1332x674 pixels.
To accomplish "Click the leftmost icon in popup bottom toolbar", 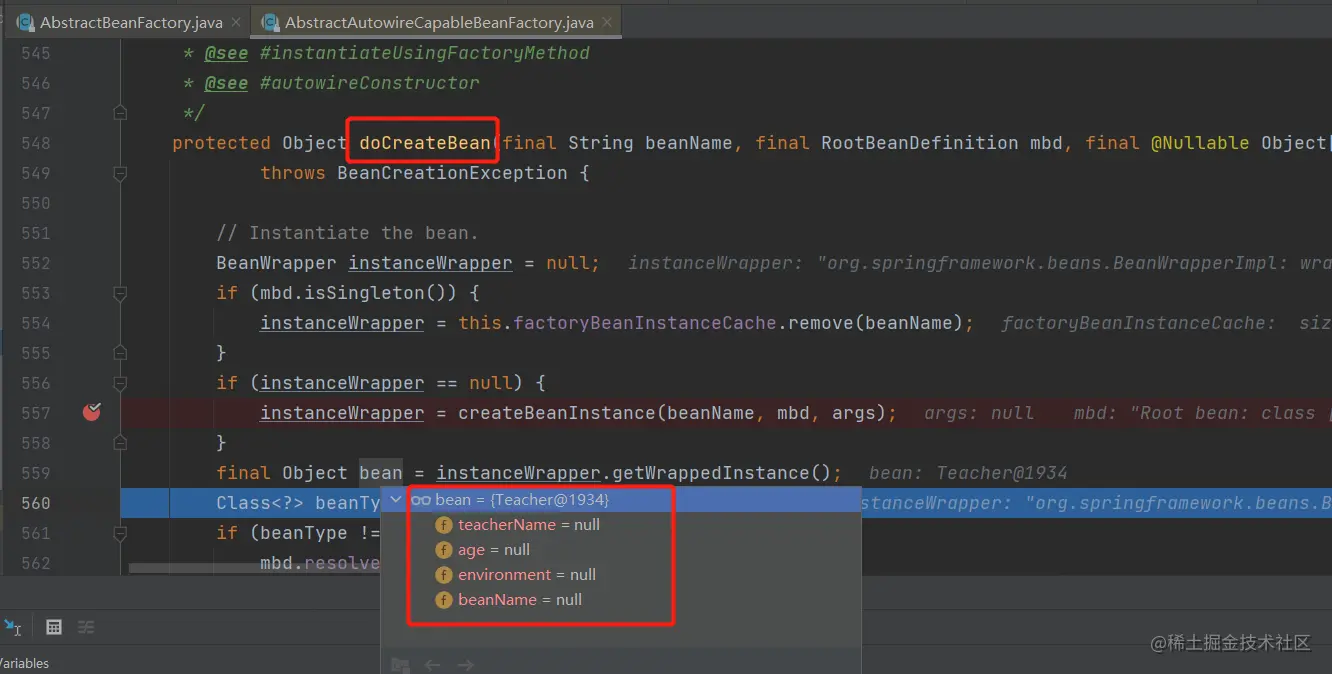I will coord(400,664).
